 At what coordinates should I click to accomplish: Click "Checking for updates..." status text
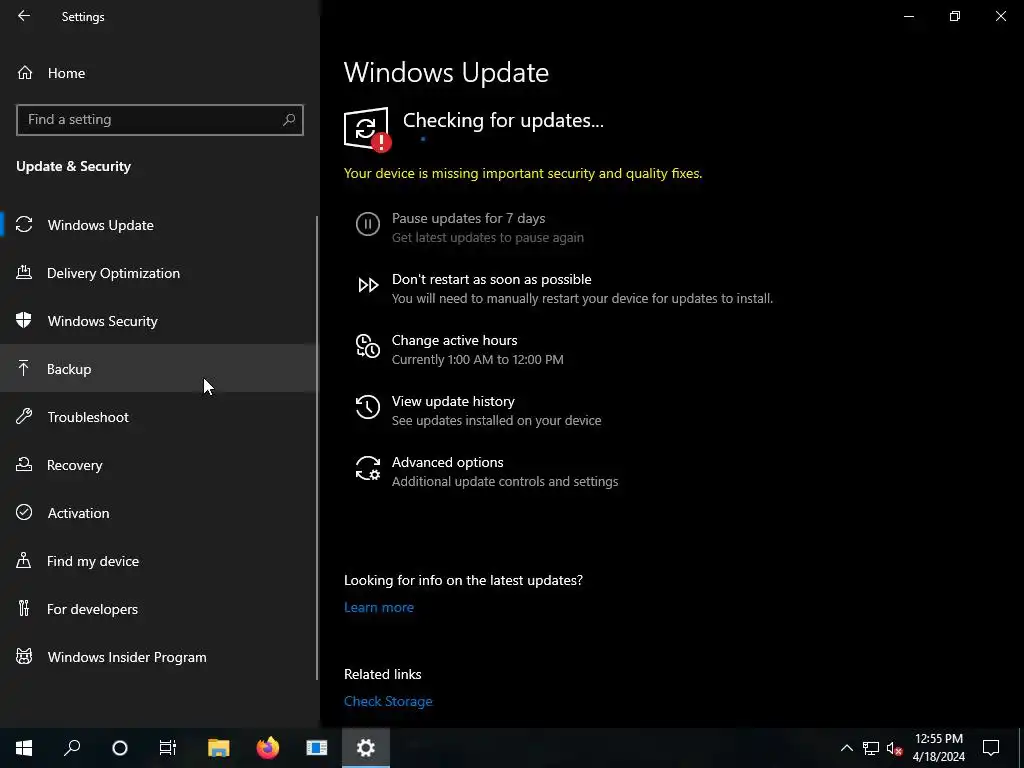tap(503, 120)
